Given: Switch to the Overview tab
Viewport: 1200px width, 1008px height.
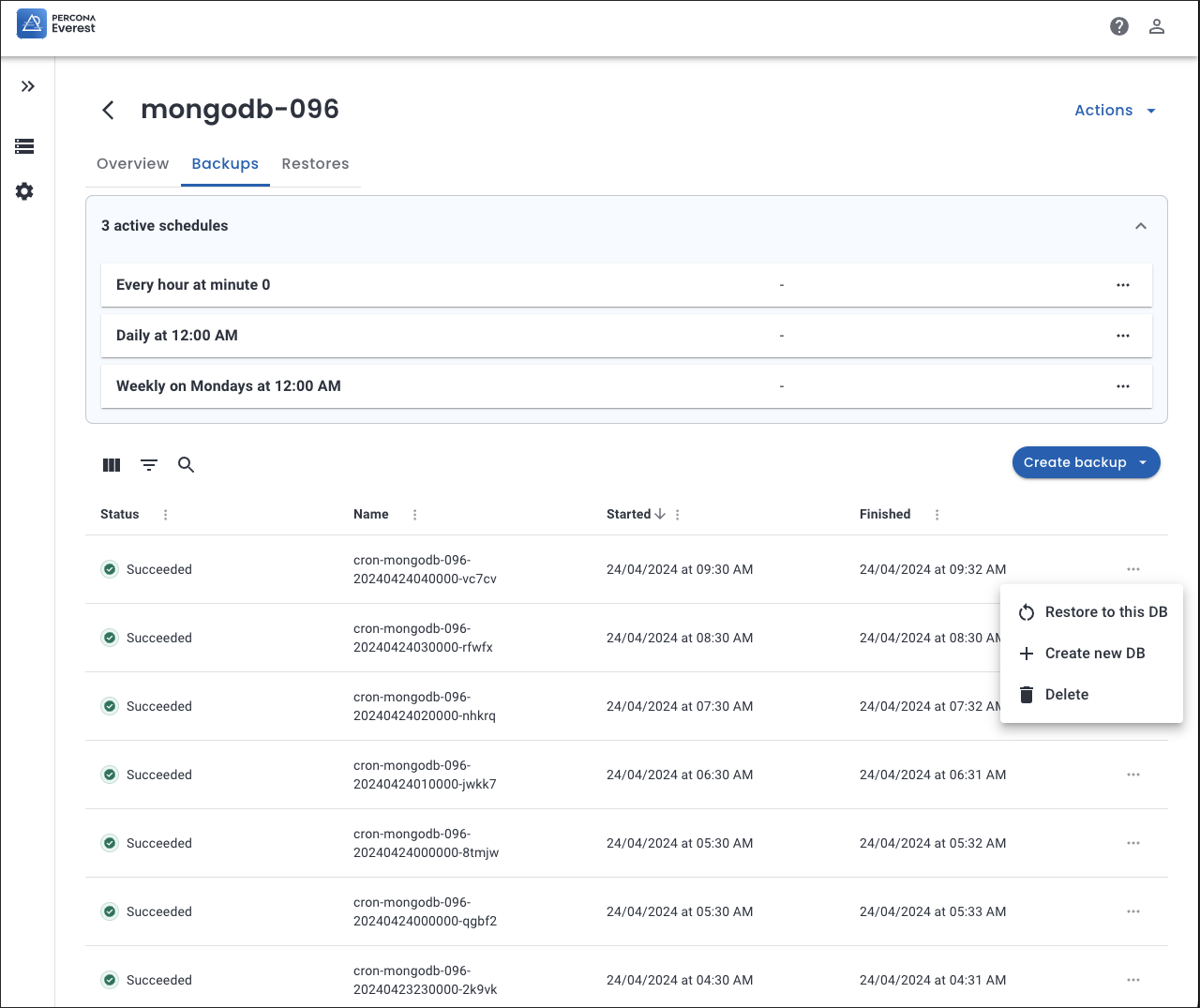Looking at the screenshot, I should pos(133,164).
